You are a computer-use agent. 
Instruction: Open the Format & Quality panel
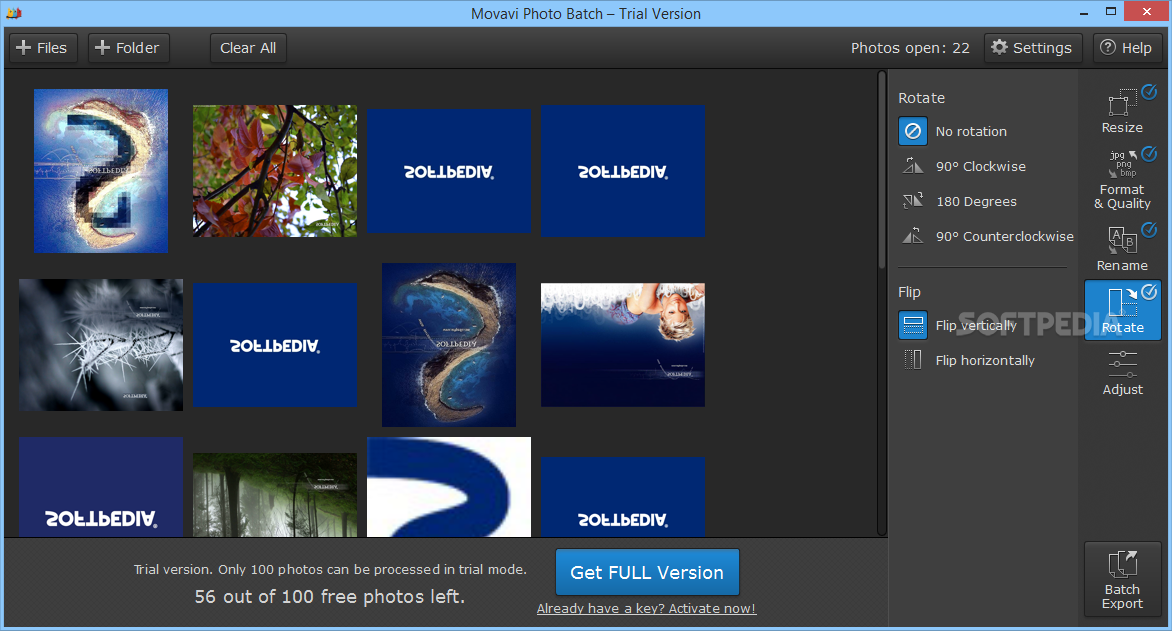coord(1121,178)
